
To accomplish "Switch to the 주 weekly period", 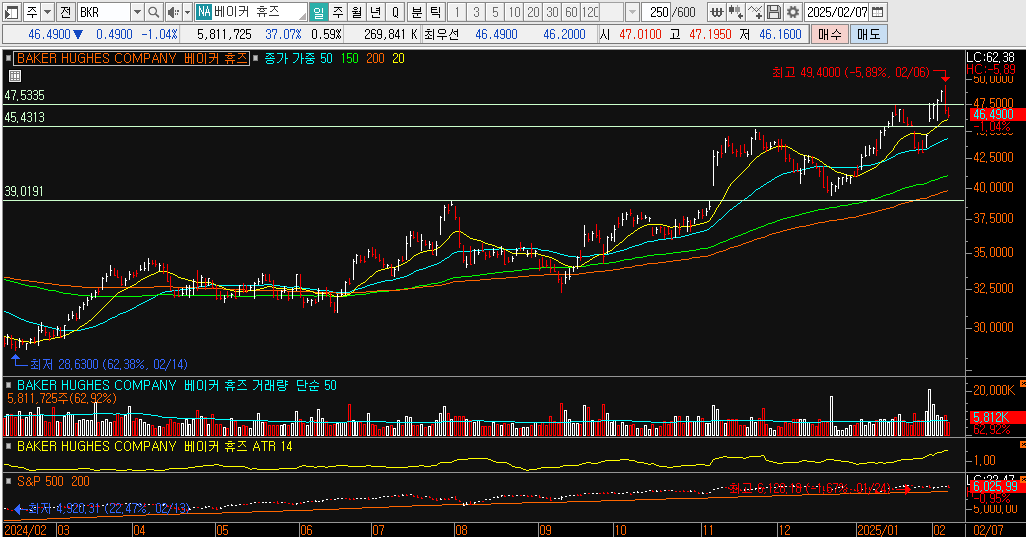I will pyautogui.click(x=338, y=12).
